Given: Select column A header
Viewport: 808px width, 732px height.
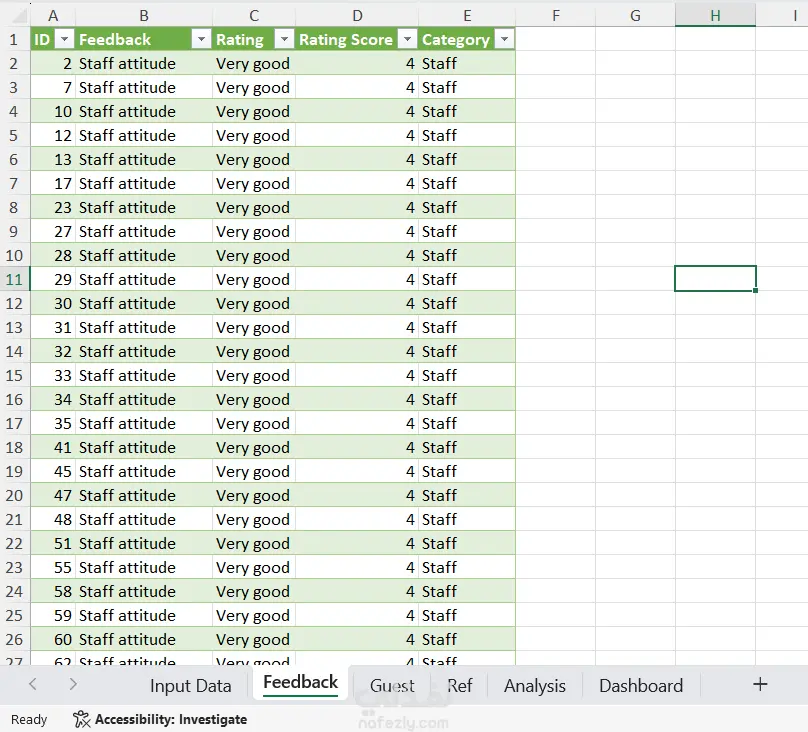Looking at the screenshot, I should click(x=53, y=16).
